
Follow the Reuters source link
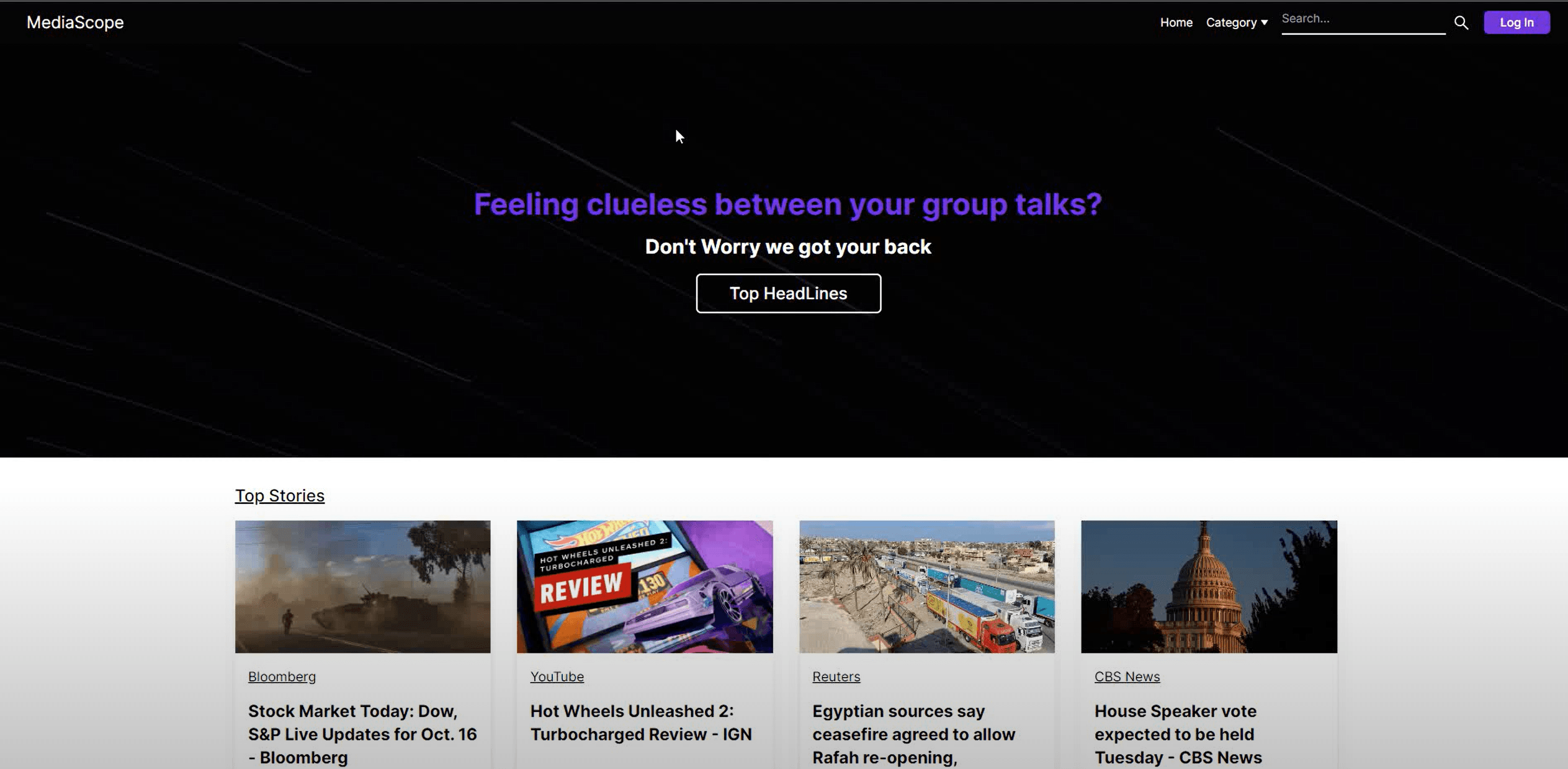coord(836,677)
